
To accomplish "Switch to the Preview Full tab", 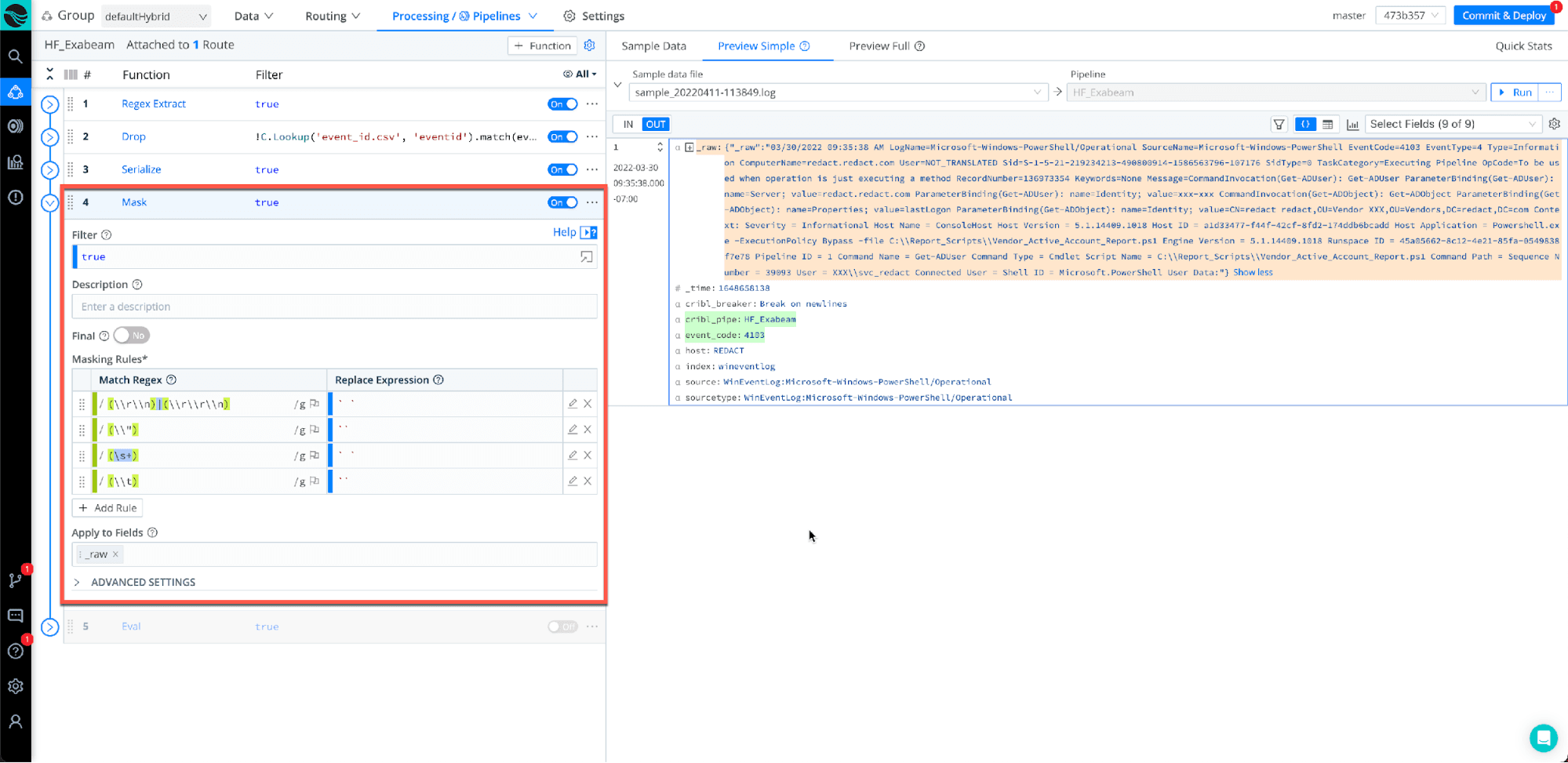I will 886,46.
